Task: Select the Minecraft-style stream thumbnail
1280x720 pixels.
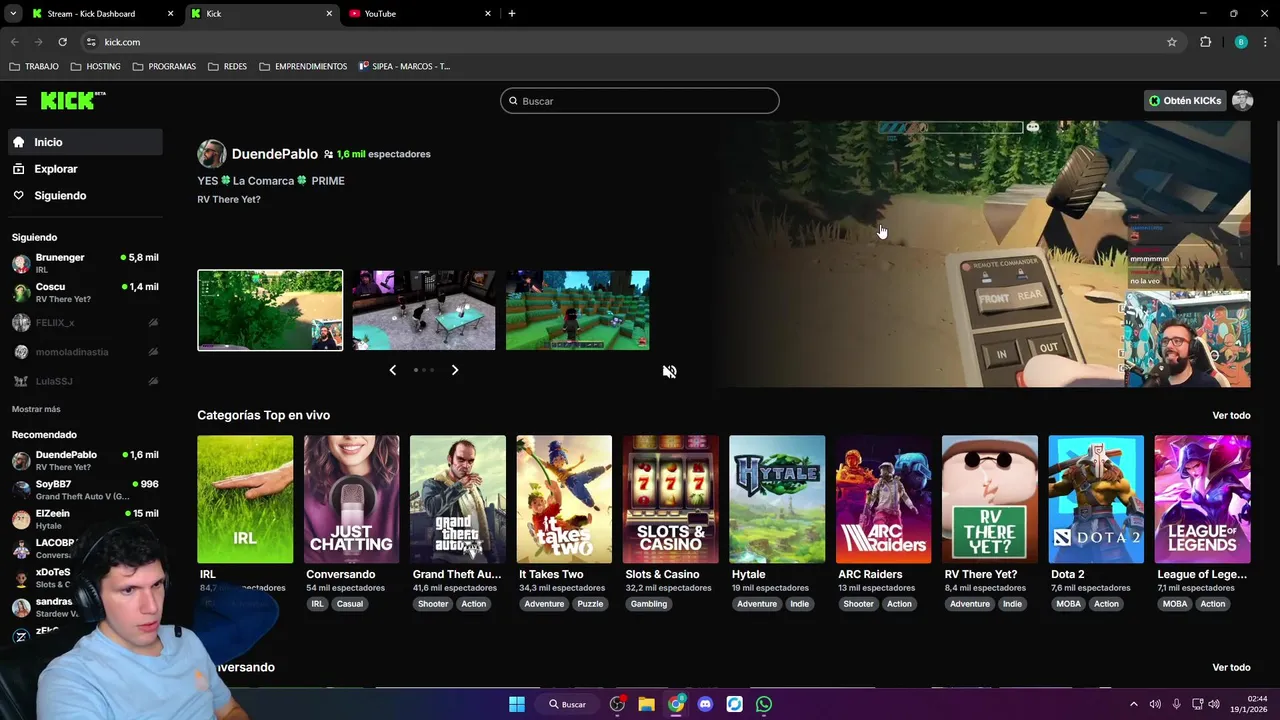Action: point(578,310)
